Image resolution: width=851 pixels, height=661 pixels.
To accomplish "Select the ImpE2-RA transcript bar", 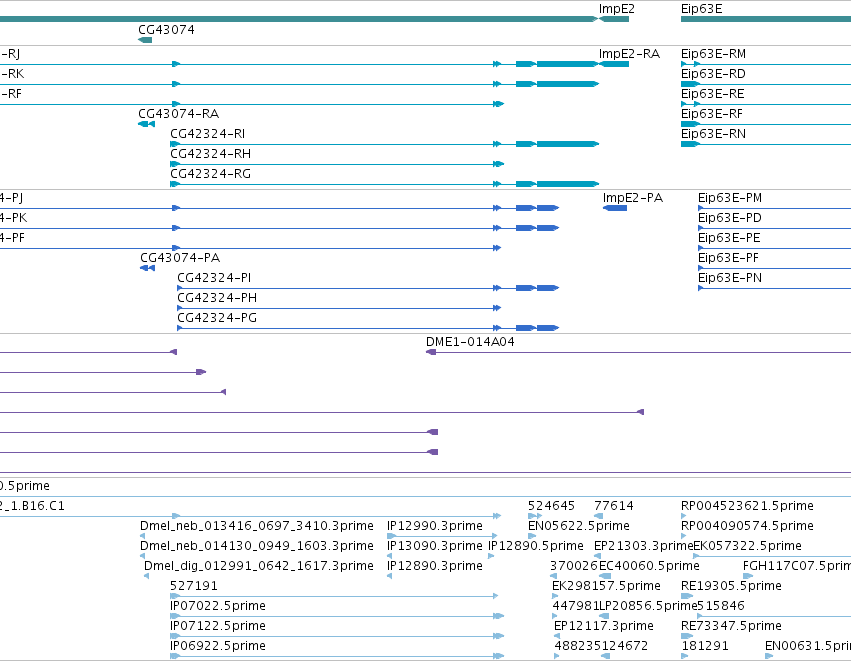I will (613, 64).
